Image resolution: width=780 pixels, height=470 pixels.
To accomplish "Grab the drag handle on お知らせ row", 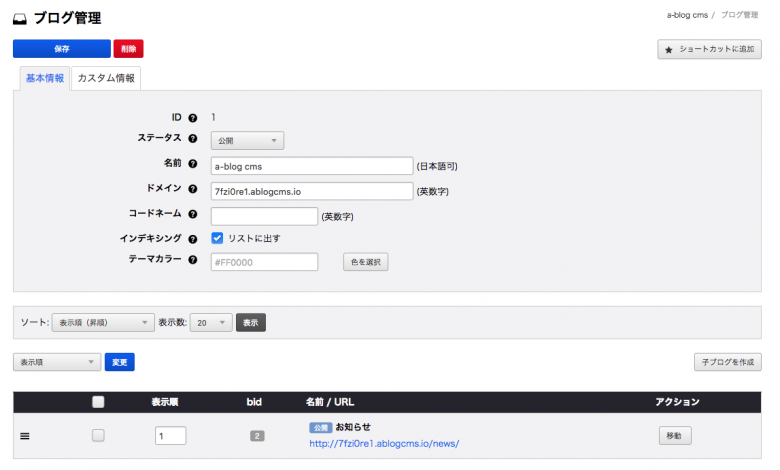I will [25, 436].
